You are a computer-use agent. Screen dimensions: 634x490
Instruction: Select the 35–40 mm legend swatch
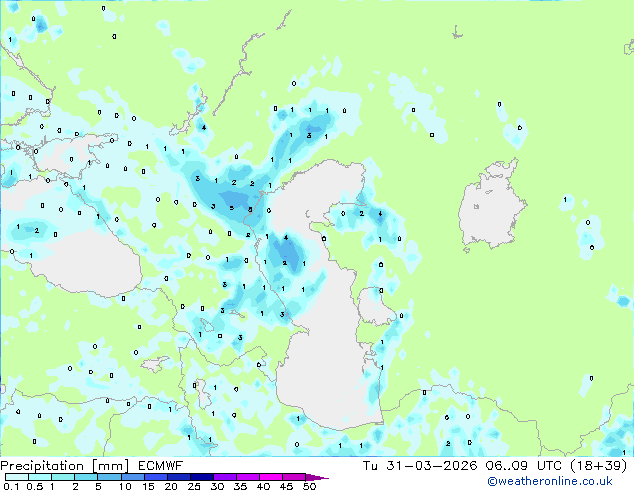(248, 477)
